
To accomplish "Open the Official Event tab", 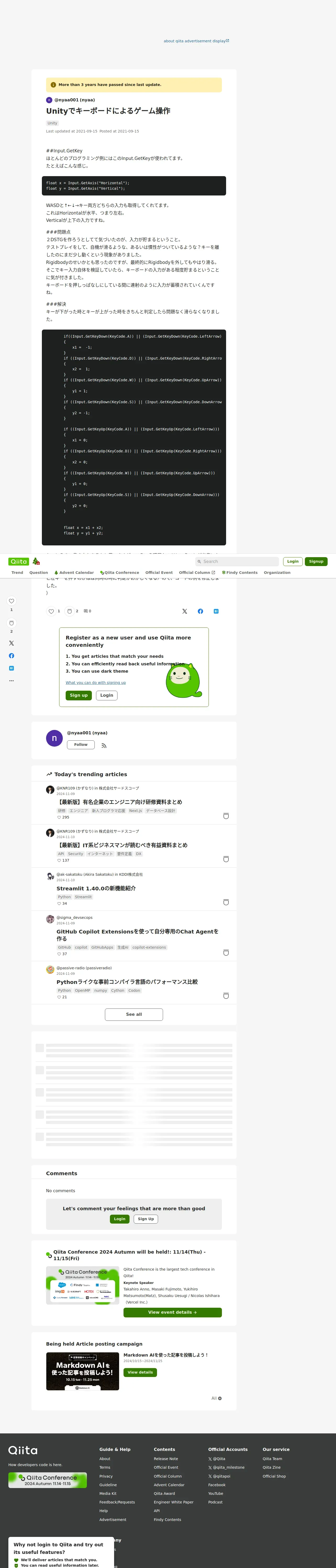I will point(159,573).
